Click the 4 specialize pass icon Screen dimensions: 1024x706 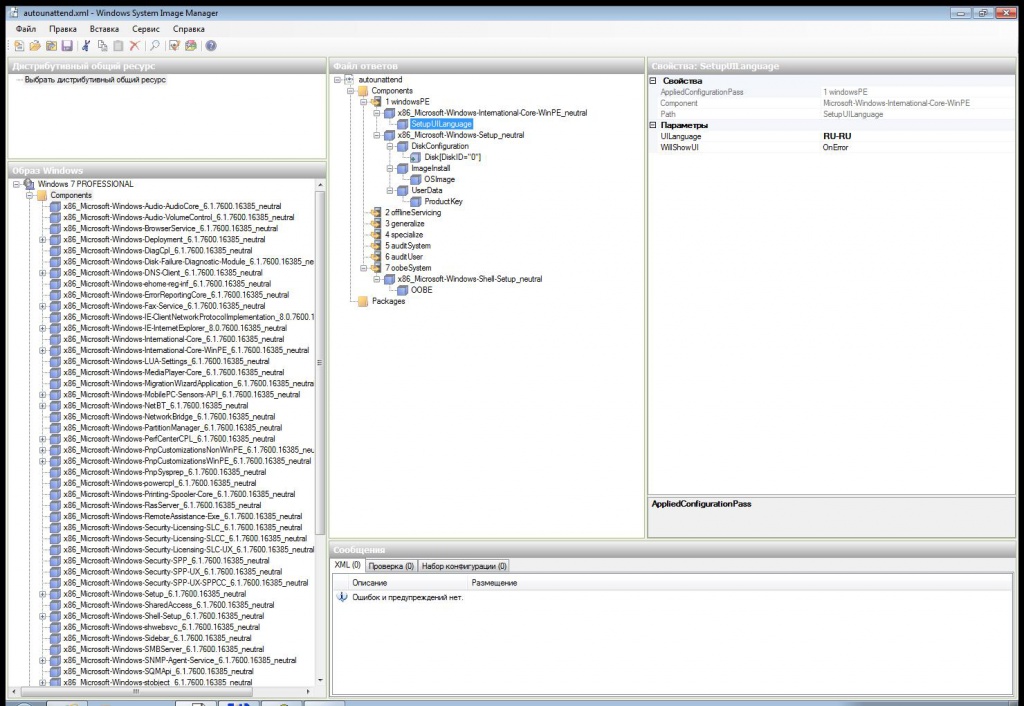[x=376, y=234]
